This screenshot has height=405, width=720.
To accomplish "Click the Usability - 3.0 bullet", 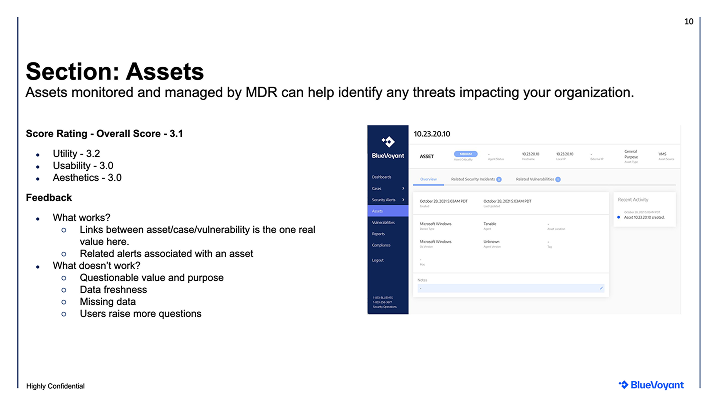I will tap(83, 166).
